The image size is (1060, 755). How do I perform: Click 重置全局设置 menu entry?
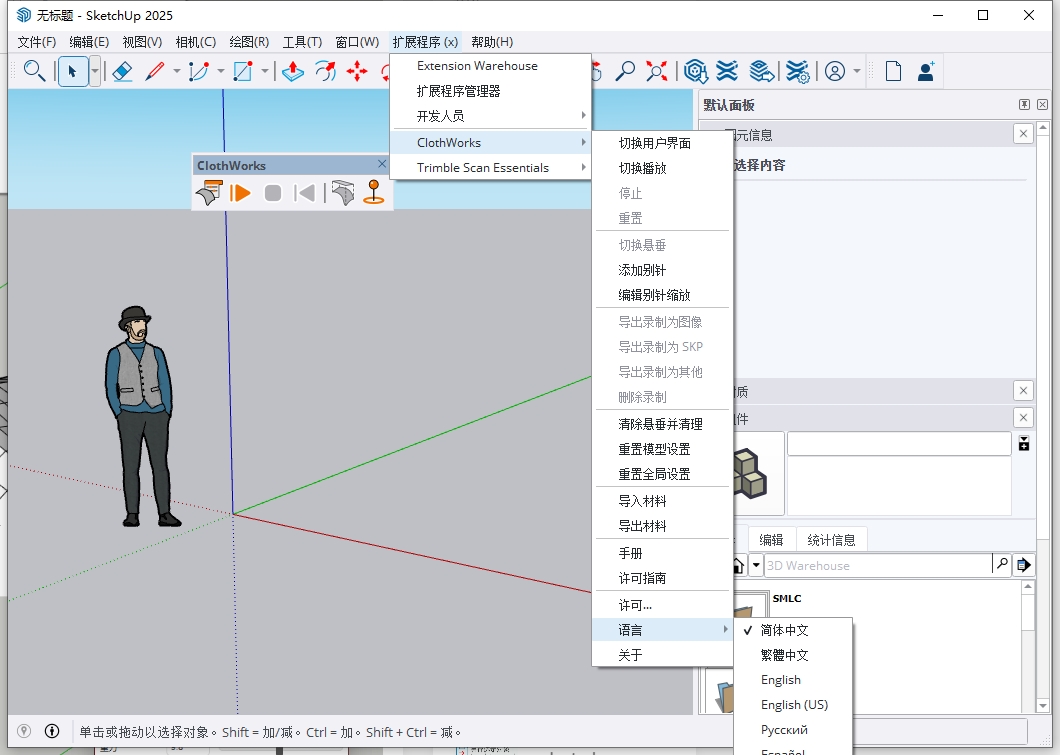pyautogui.click(x=662, y=474)
